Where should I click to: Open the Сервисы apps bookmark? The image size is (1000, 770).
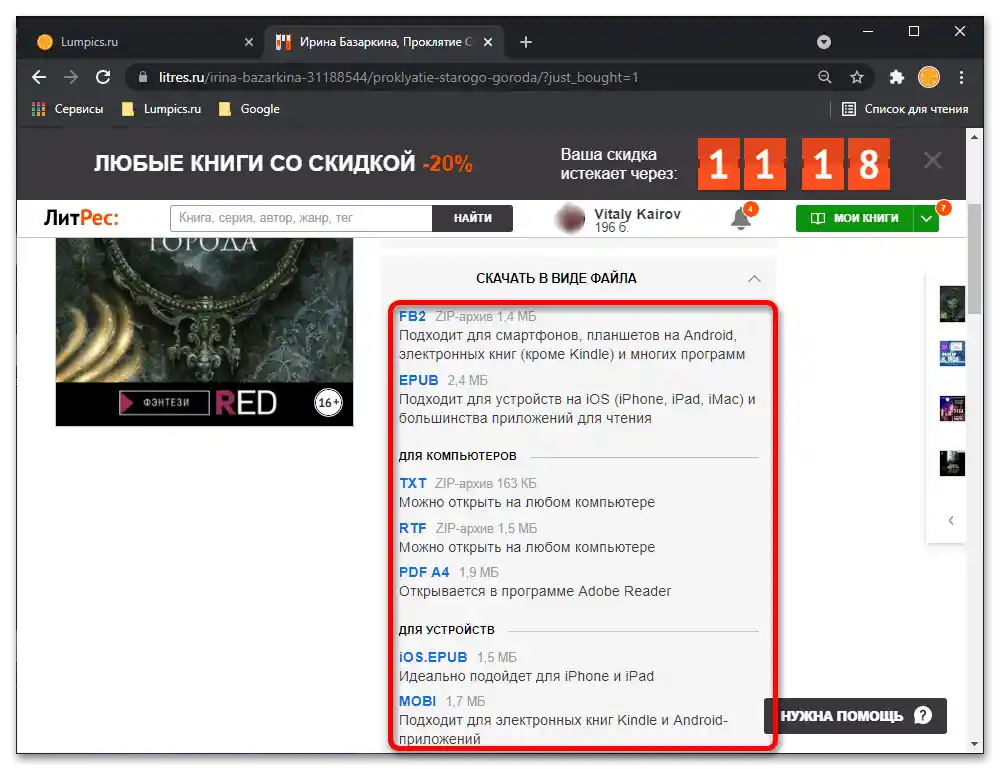[x=68, y=109]
